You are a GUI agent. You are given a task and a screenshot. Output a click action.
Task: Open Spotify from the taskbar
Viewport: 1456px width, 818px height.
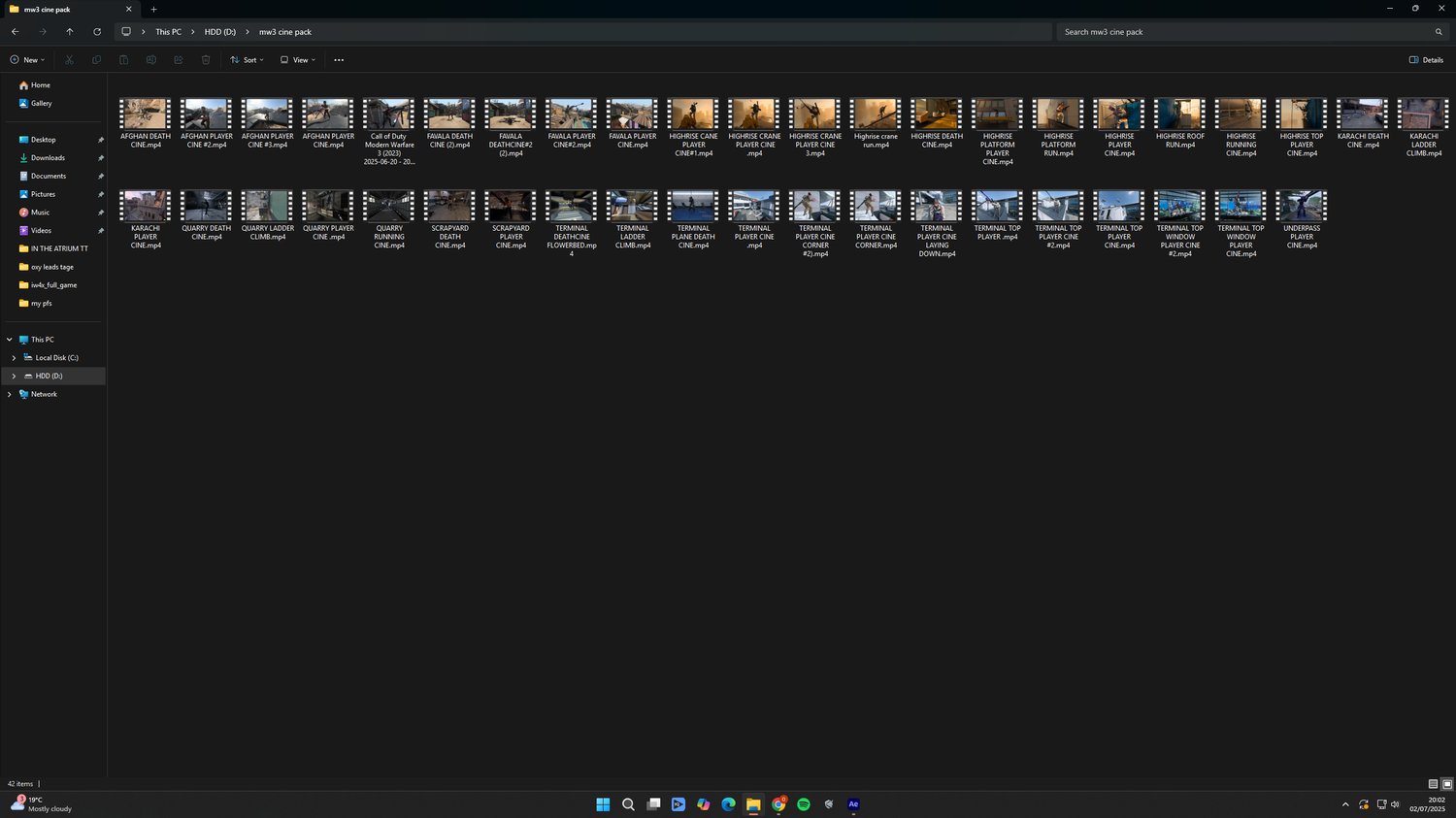804,804
